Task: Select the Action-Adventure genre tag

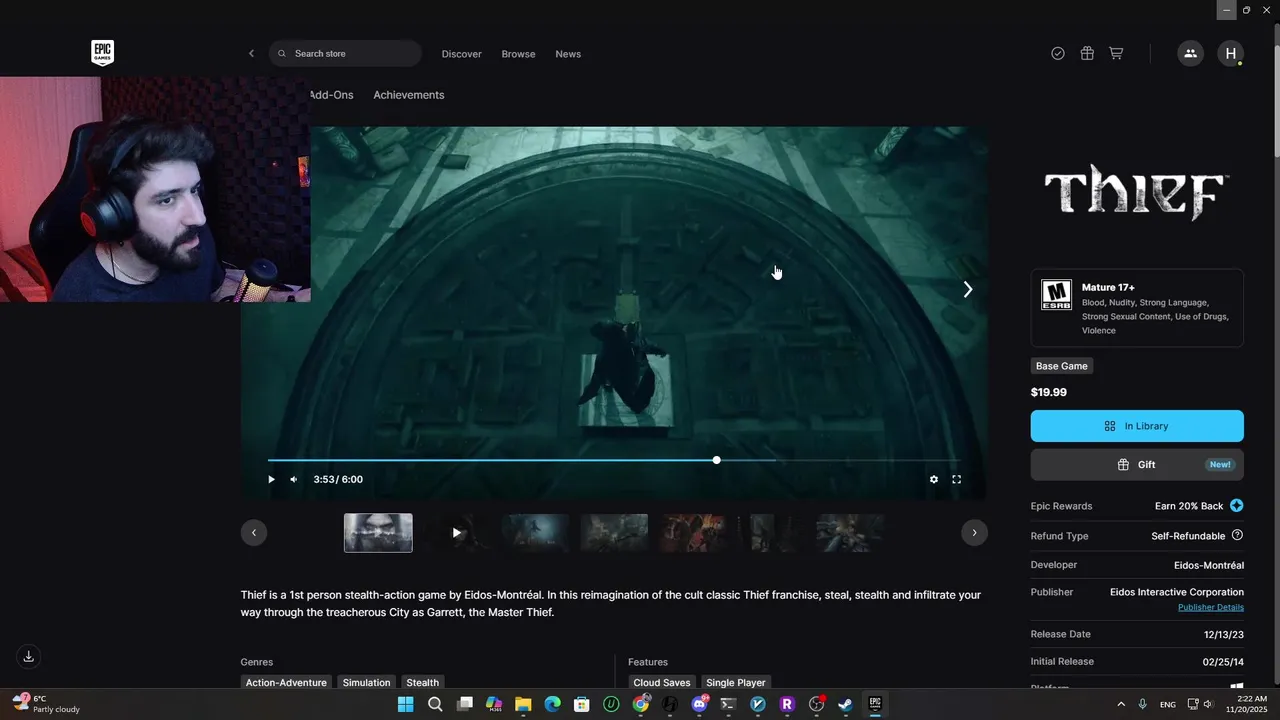Action: 286,682
